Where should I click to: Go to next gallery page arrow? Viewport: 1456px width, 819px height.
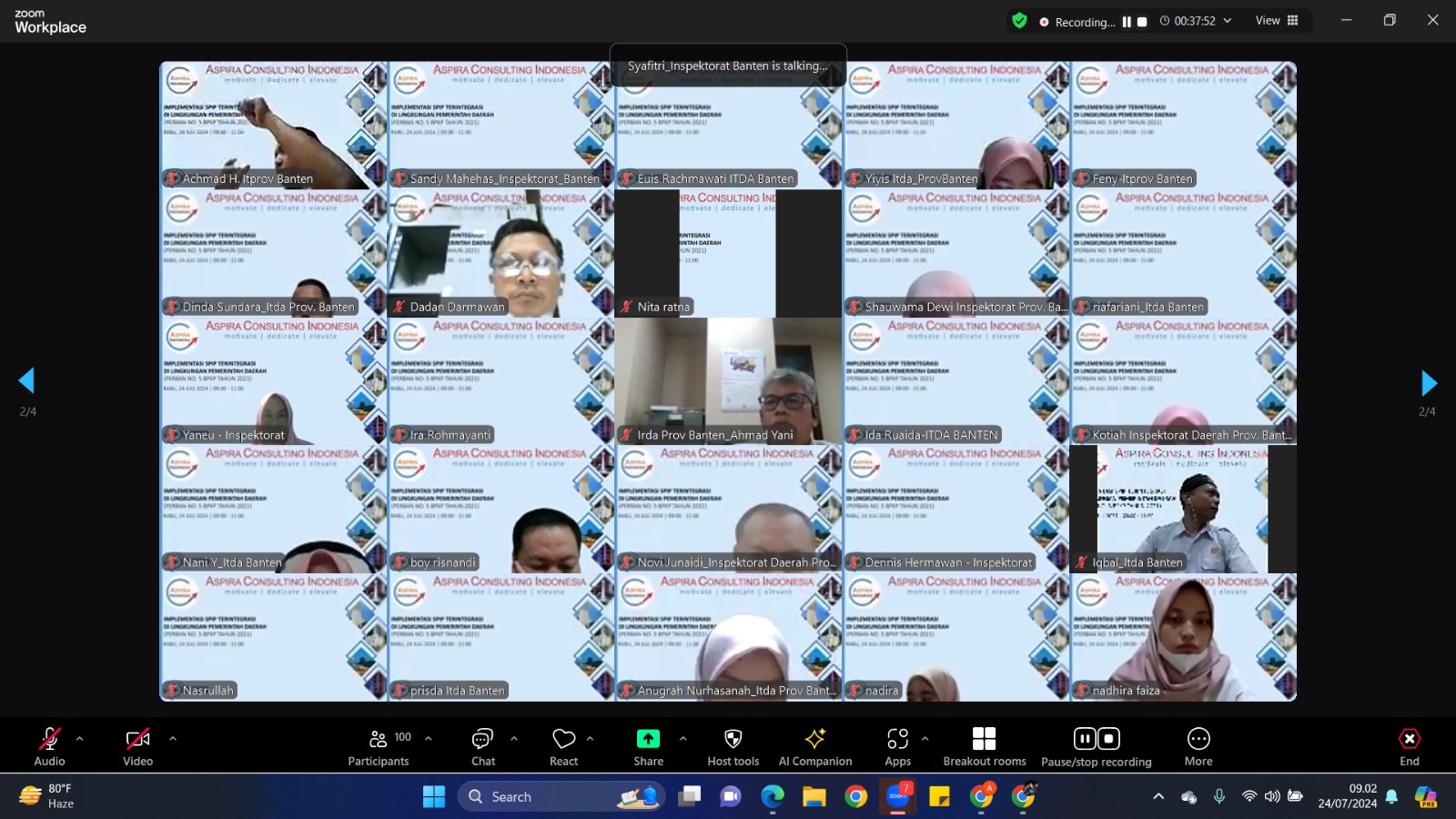click(x=1428, y=382)
